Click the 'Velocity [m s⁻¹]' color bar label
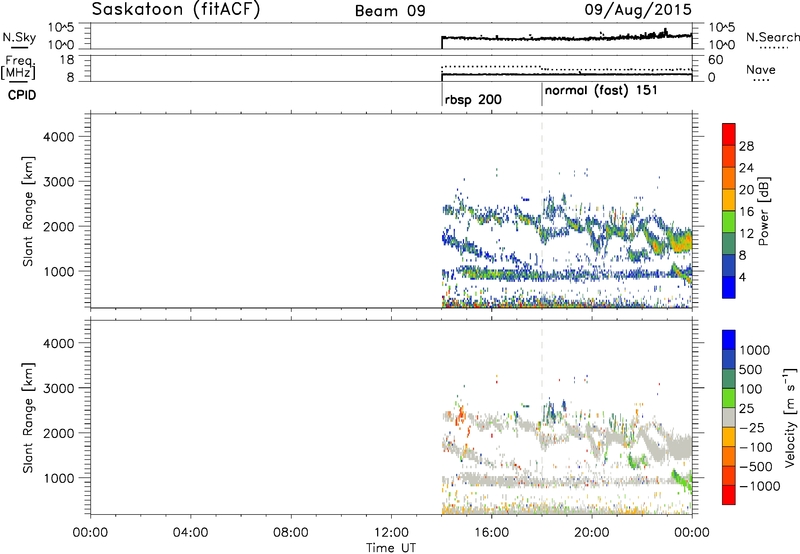Image resolution: width=800 pixels, height=554 pixels. coord(790,417)
